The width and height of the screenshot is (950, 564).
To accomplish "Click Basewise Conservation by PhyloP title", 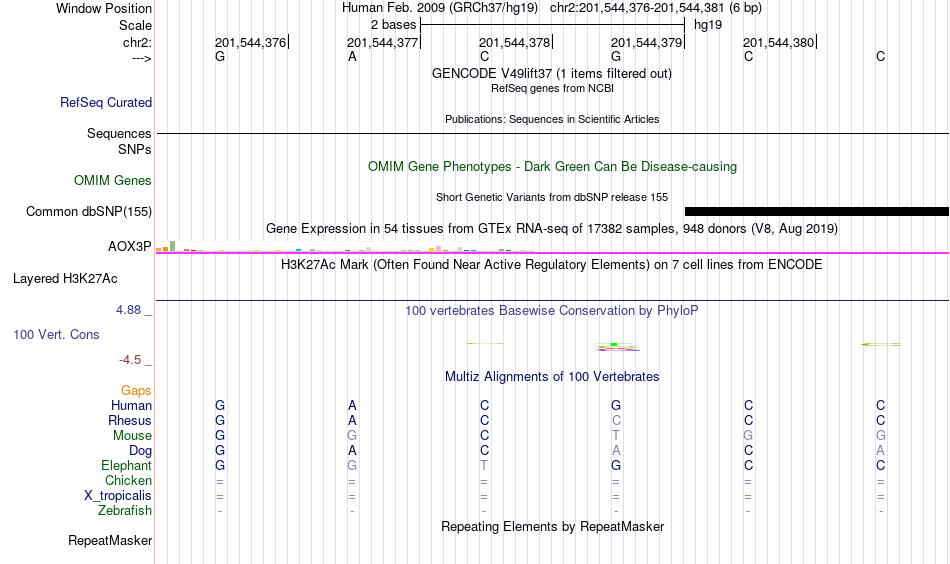I will [552, 311].
